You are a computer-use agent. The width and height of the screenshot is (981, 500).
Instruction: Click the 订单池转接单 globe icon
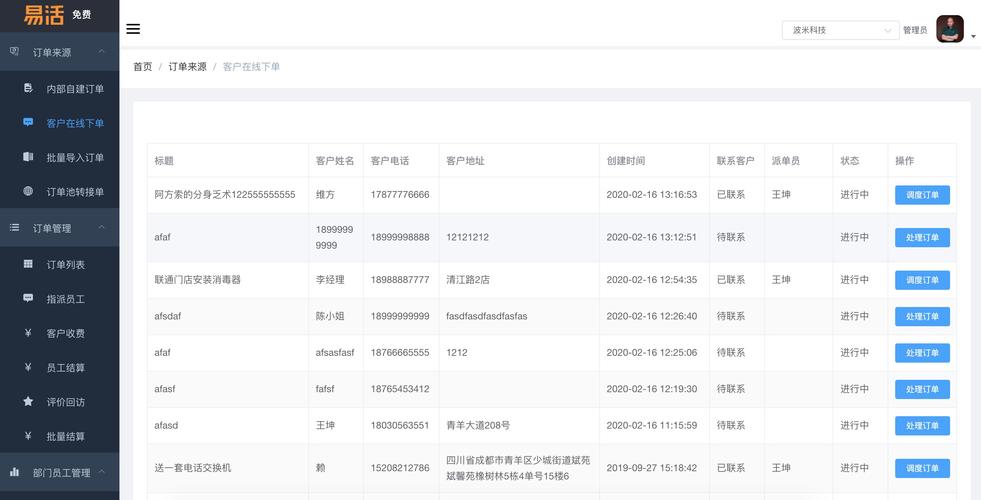(x=28, y=191)
